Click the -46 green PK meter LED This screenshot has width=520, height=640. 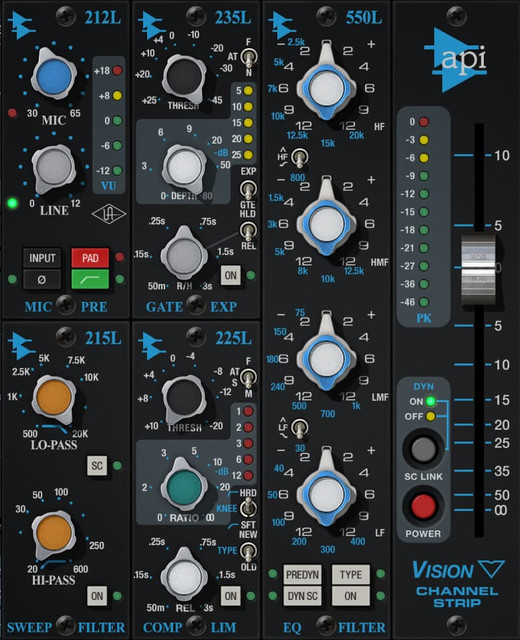[424, 302]
